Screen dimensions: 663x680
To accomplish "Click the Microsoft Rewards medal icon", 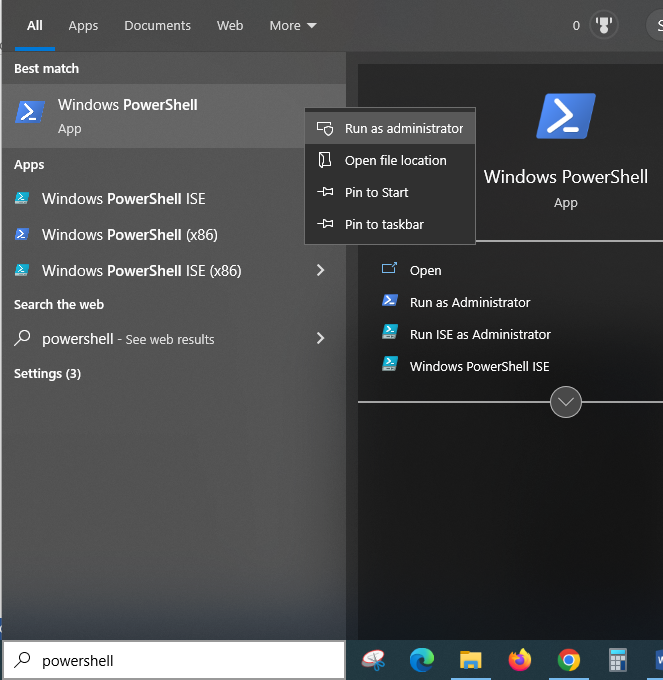I will (604, 25).
